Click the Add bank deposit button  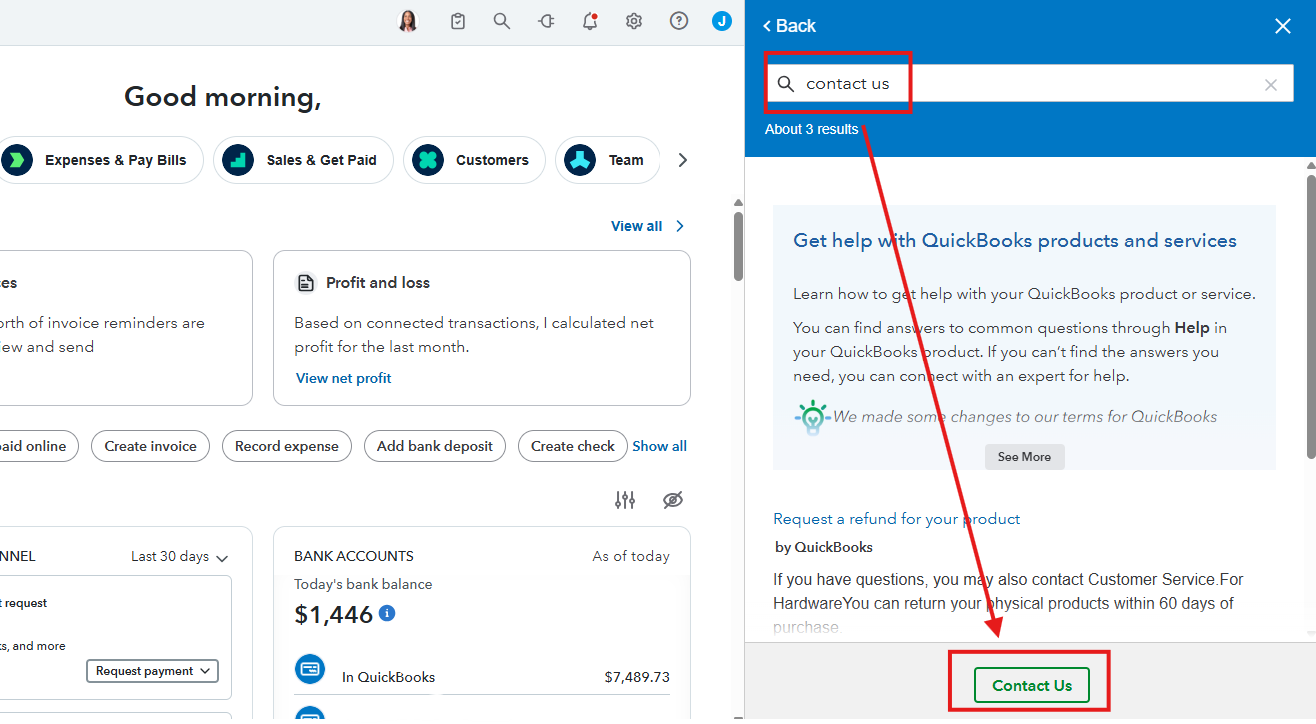click(x=435, y=446)
